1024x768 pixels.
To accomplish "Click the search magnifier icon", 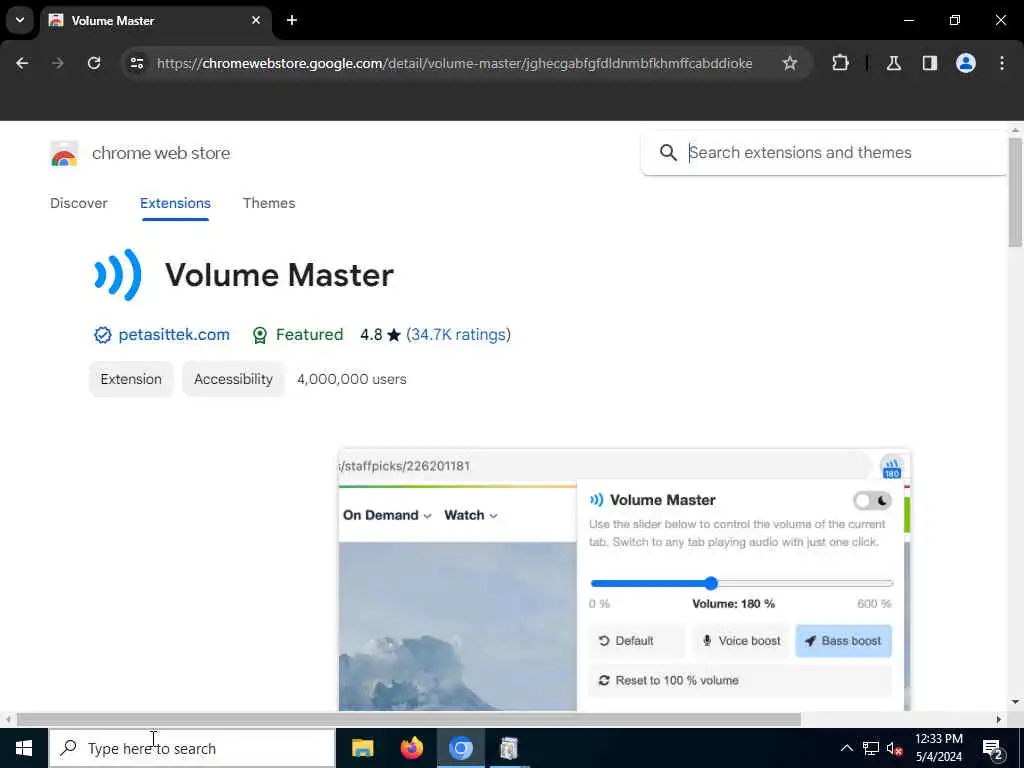I will coord(667,153).
